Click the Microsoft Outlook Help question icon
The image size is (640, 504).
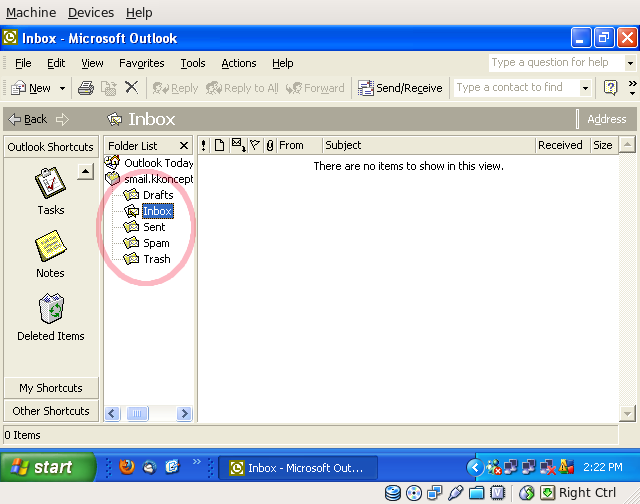coord(610,87)
